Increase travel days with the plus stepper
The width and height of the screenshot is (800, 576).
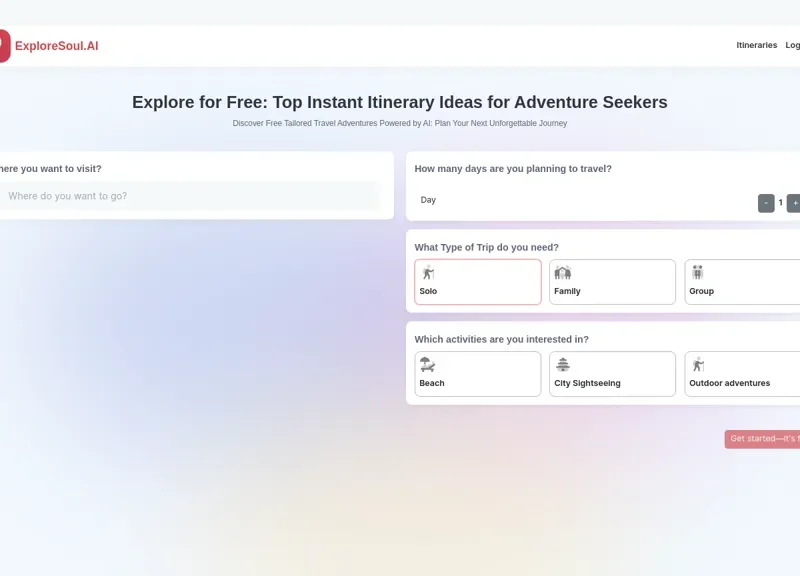click(794, 202)
